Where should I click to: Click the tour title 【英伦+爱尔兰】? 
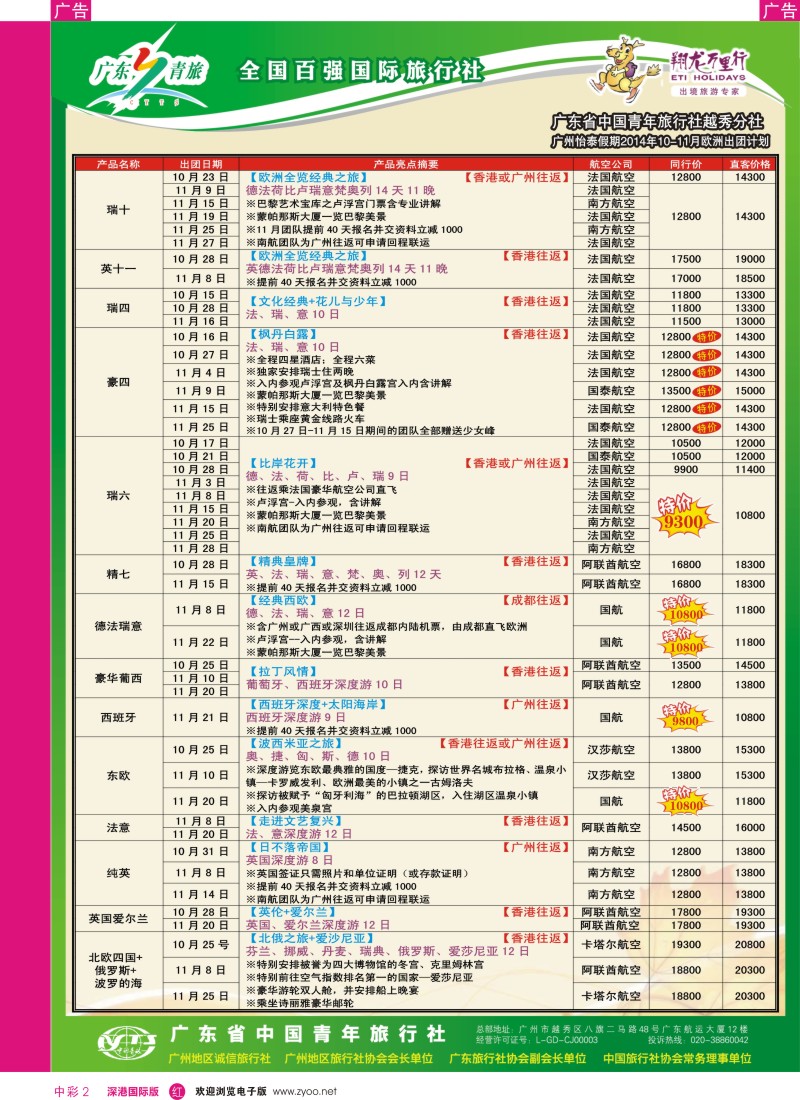tap(293, 912)
